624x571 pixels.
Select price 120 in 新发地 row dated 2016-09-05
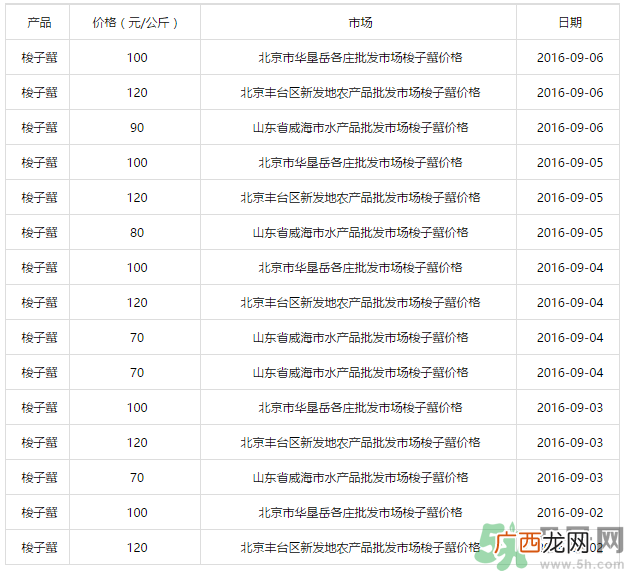click(137, 198)
